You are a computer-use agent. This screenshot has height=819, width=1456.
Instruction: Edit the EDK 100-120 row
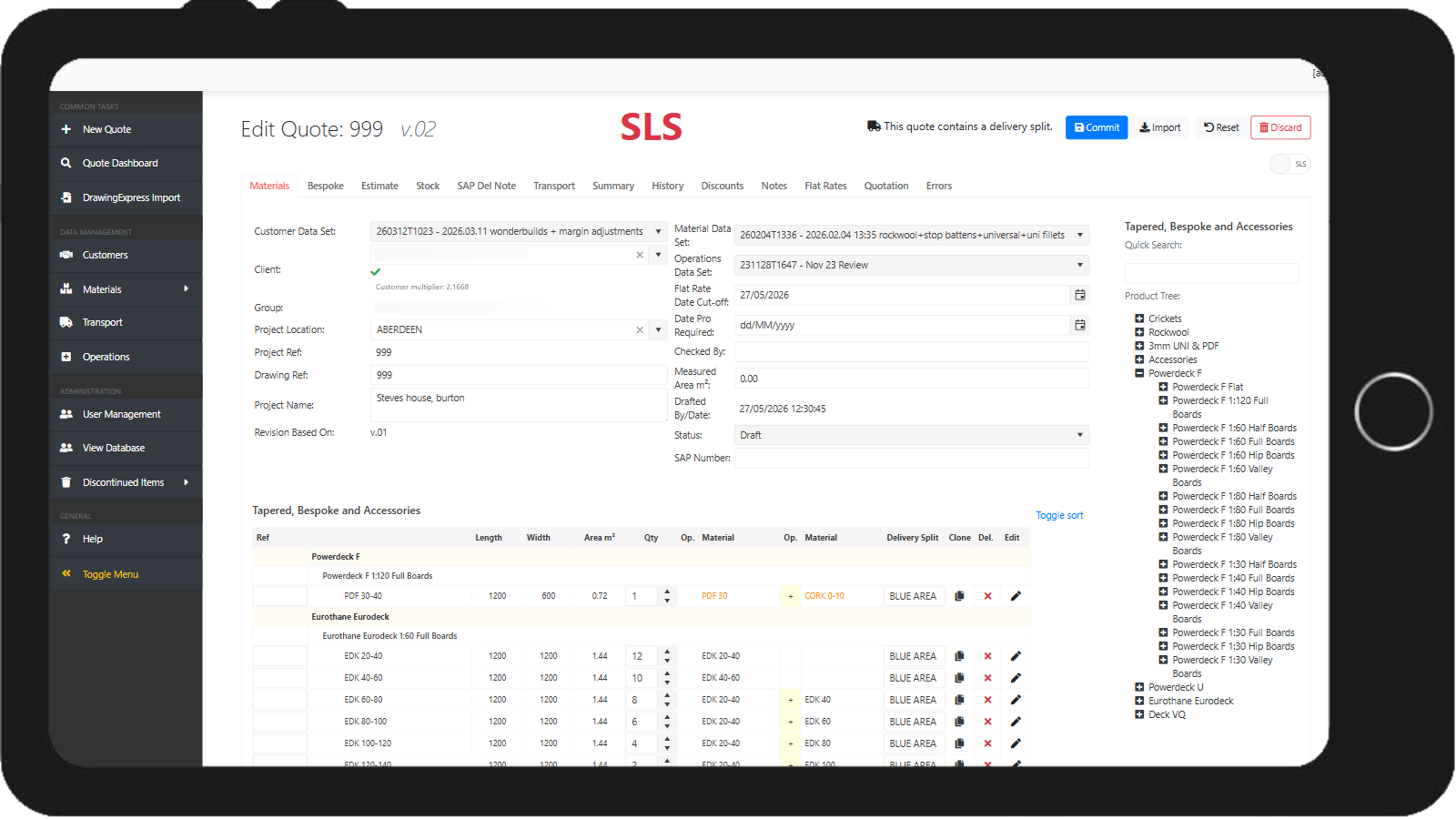point(1016,743)
